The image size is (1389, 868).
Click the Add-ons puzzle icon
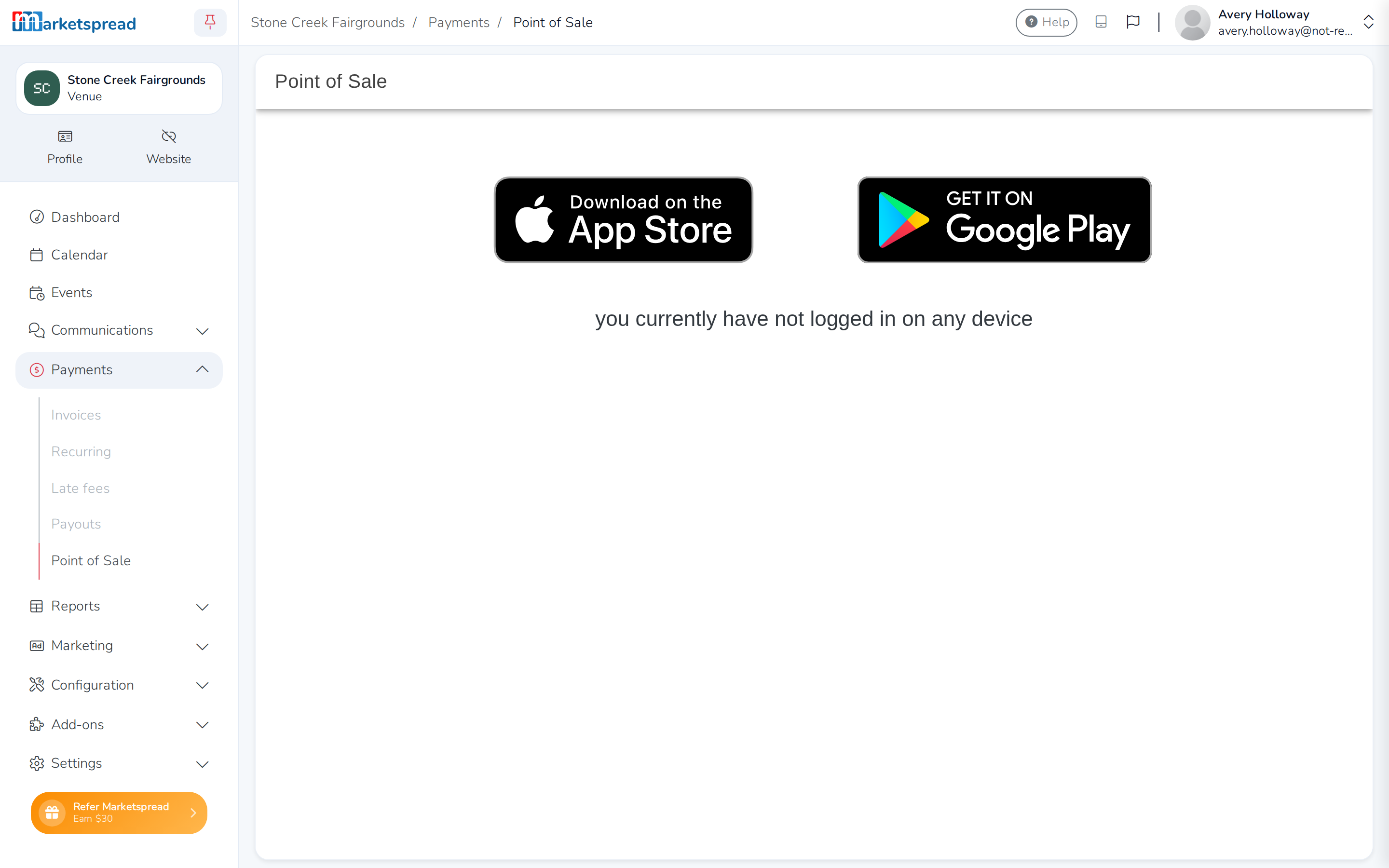[37, 724]
